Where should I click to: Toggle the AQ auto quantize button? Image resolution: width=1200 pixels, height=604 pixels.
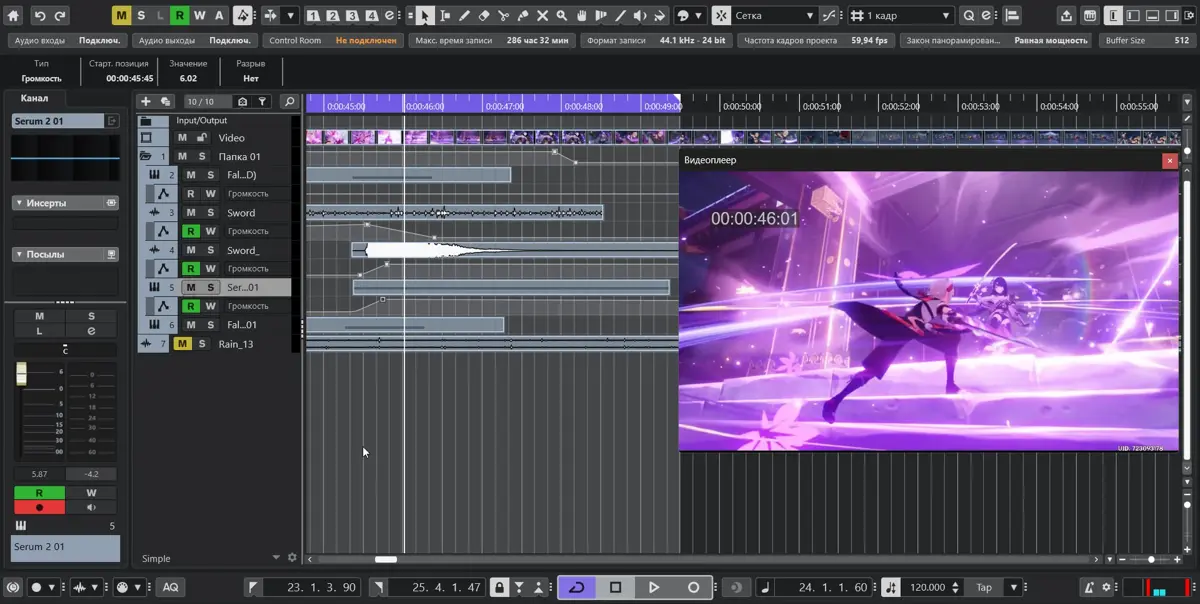pos(171,587)
